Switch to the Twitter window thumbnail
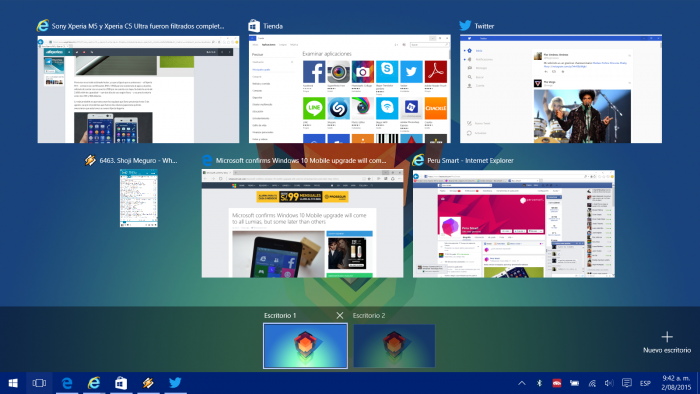The width and height of the screenshot is (700, 394). click(x=561, y=89)
